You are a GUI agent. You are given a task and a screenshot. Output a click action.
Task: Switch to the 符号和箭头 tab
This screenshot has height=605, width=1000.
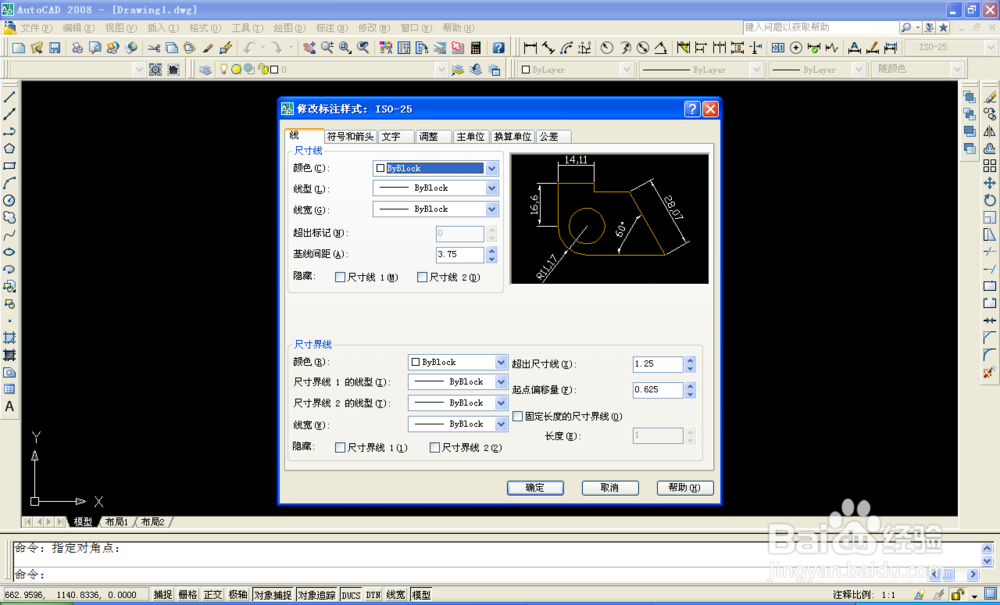tap(350, 136)
